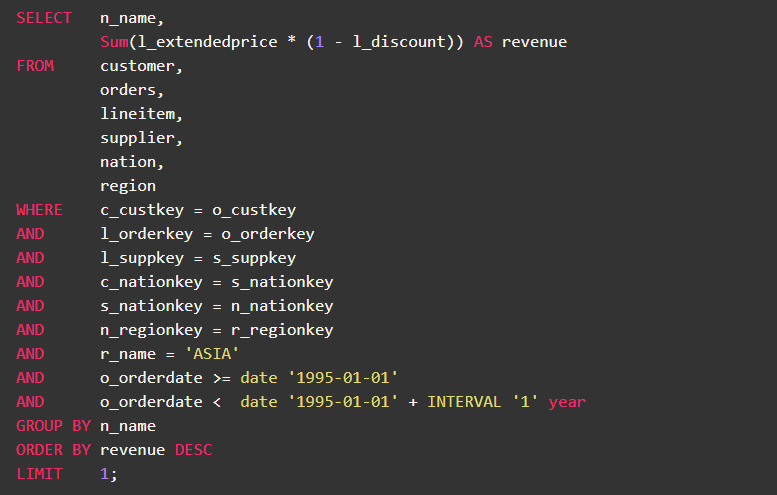Click the INTERVAL keyword

pyautogui.click(x=464, y=402)
